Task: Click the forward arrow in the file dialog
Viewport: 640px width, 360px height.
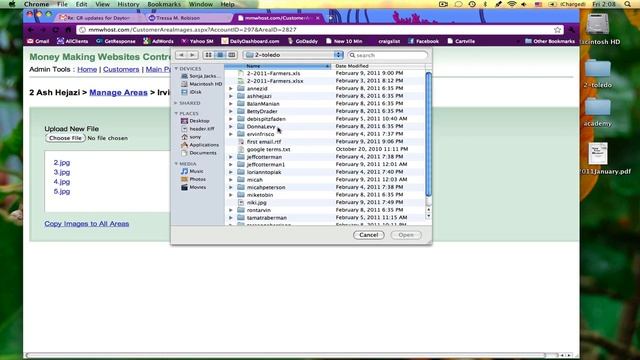Action: [193, 55]
